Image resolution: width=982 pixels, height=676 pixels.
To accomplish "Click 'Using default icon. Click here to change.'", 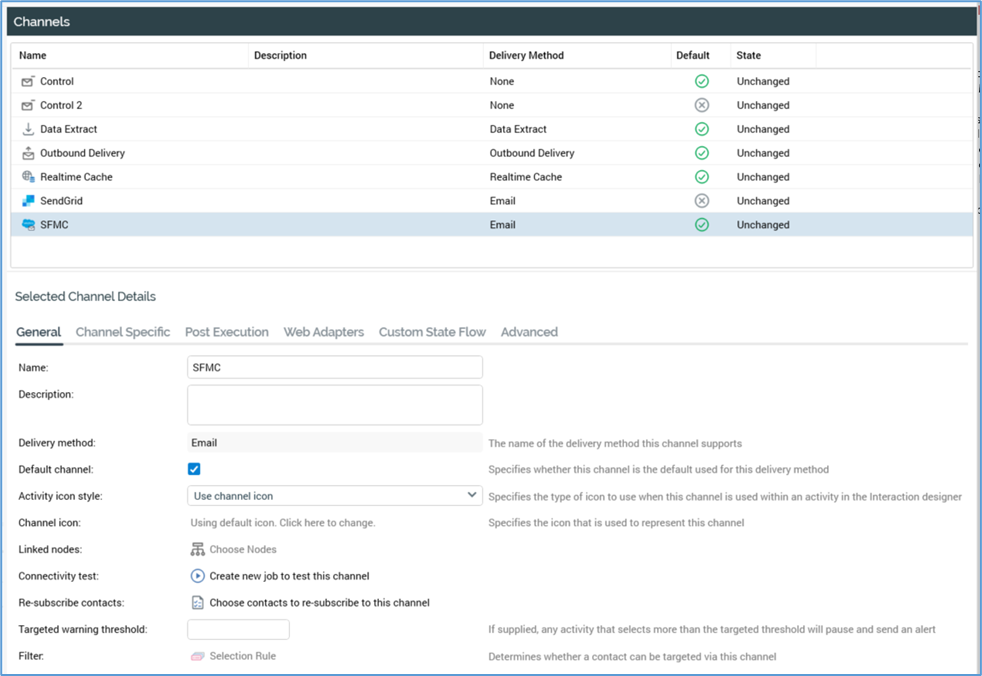I will [x=283, y=523].
